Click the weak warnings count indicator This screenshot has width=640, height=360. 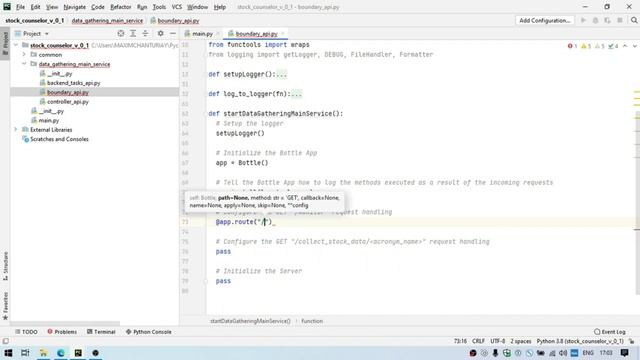(600, 46)
